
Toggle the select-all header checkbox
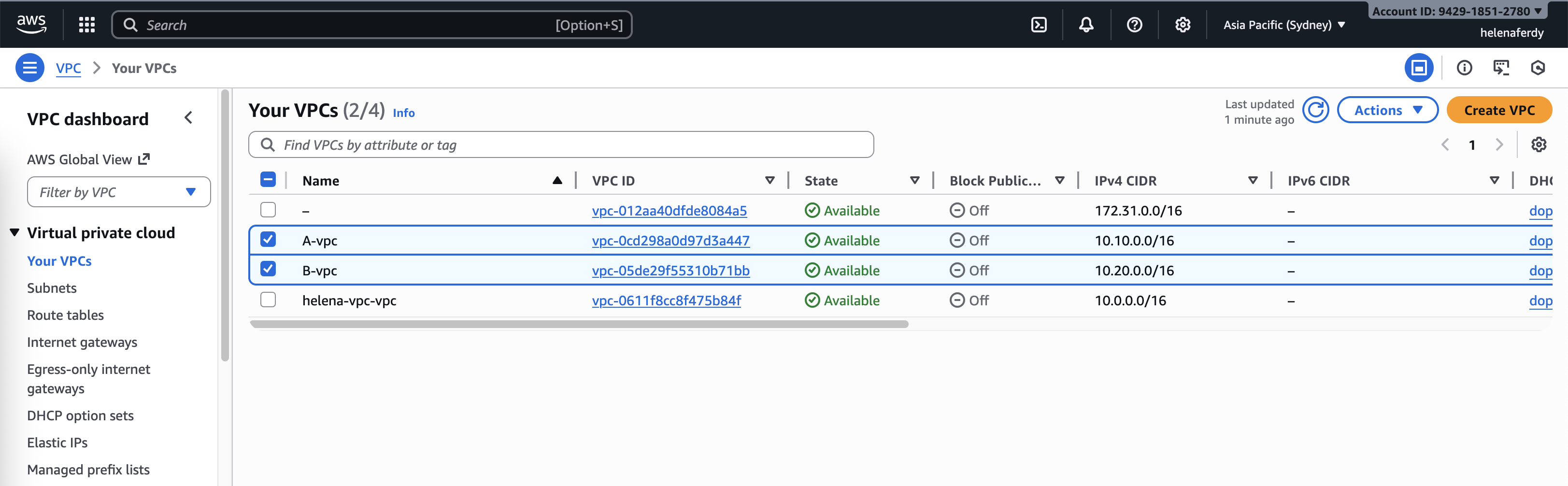tap(268, 180)
